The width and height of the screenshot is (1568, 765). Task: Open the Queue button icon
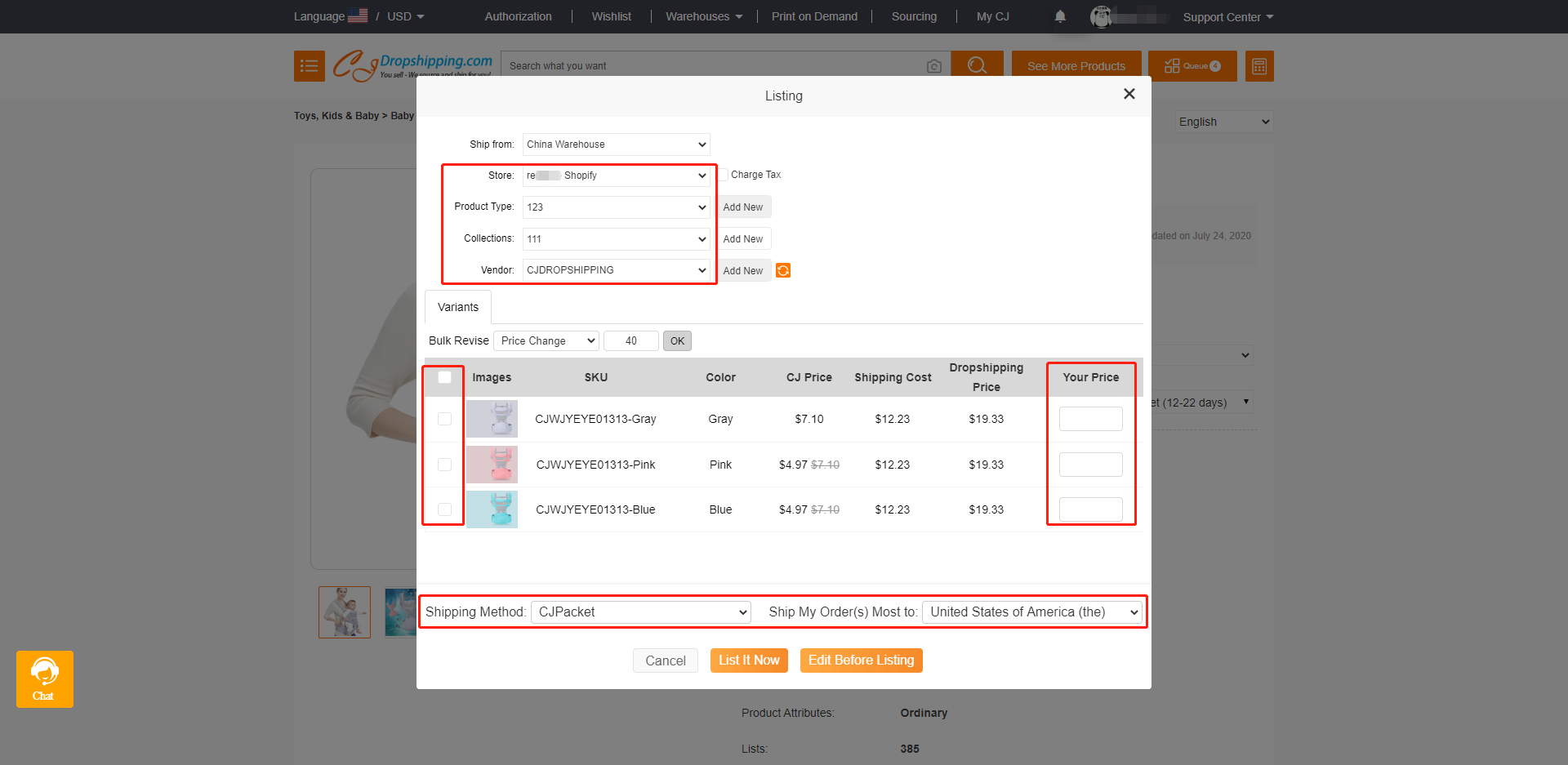click(x=1192, y=66)
